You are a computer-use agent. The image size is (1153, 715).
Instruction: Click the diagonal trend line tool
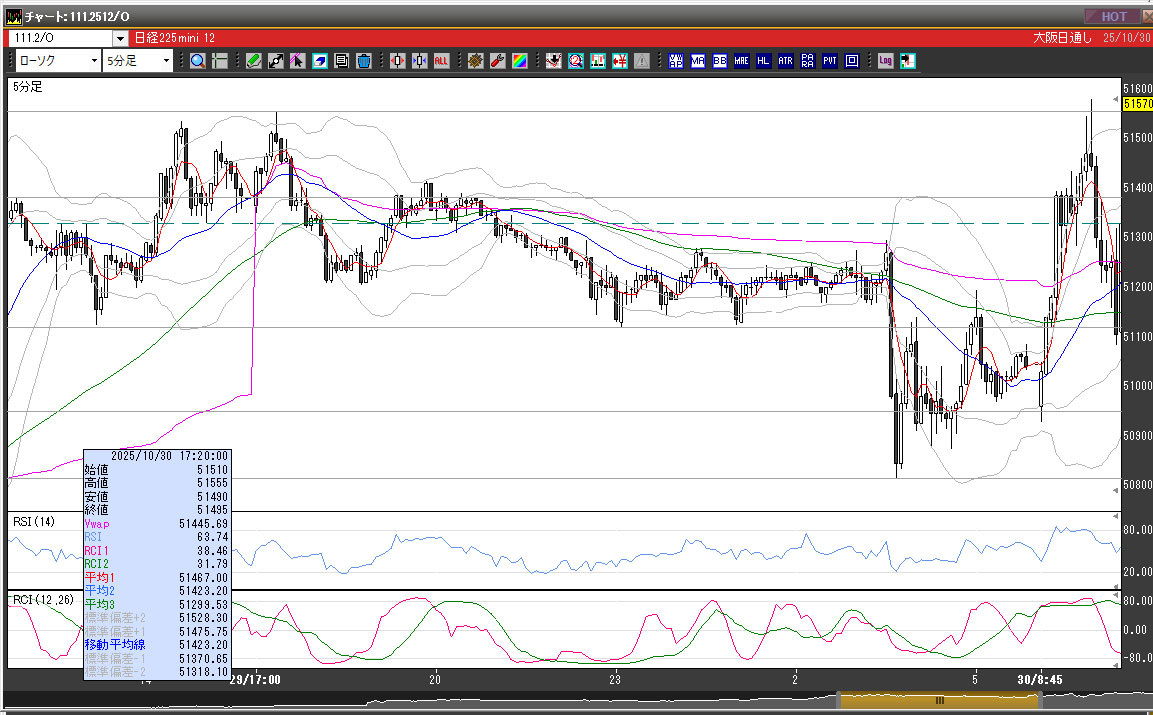click(275, 61)
